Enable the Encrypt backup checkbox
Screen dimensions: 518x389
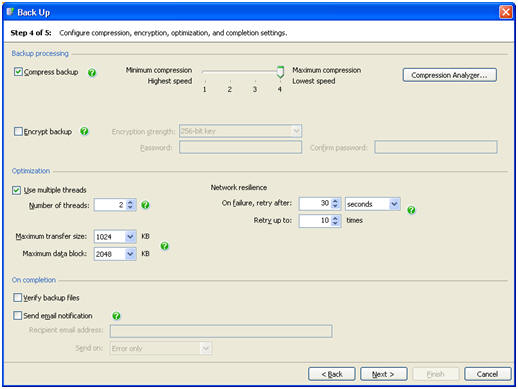18,131
